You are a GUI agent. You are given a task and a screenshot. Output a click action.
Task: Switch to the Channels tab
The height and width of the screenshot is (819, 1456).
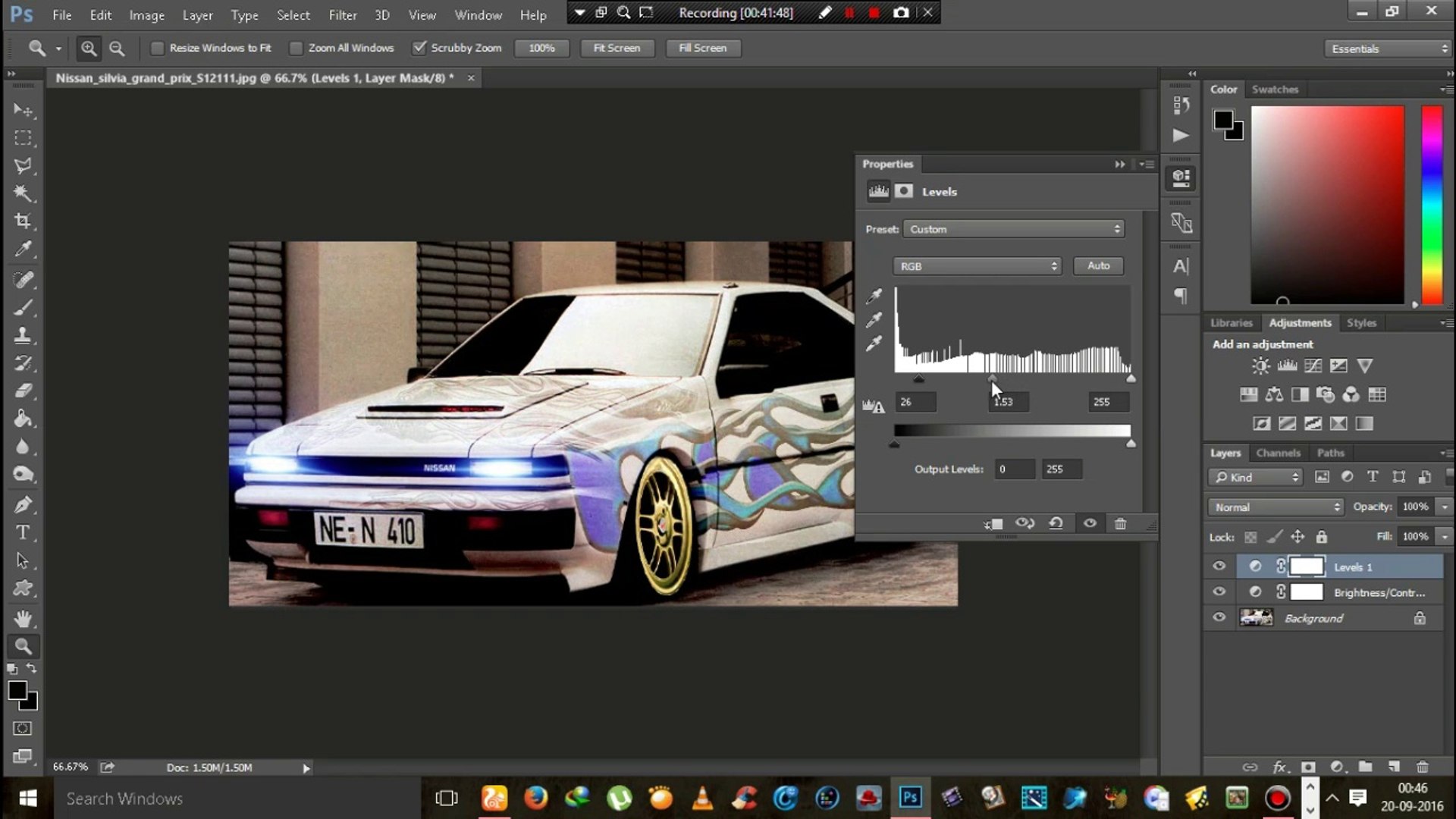pyautogui.click(x=1278, y=453)
